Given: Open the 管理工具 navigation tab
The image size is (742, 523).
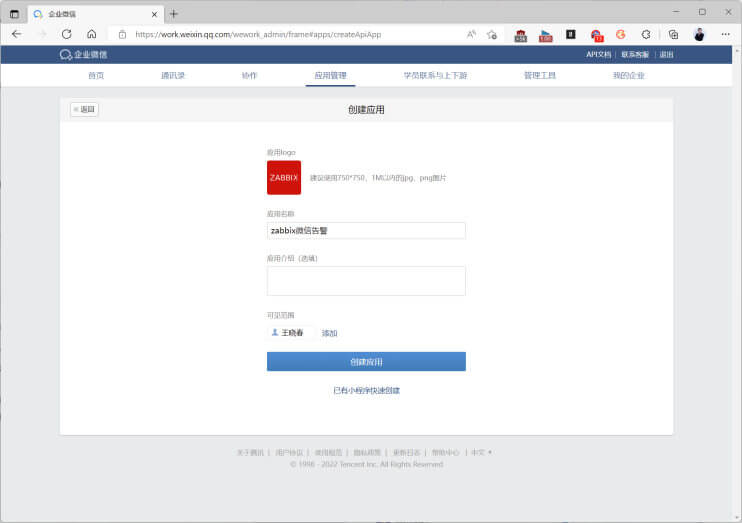Looking at the screenshot, I should point(539,75).
